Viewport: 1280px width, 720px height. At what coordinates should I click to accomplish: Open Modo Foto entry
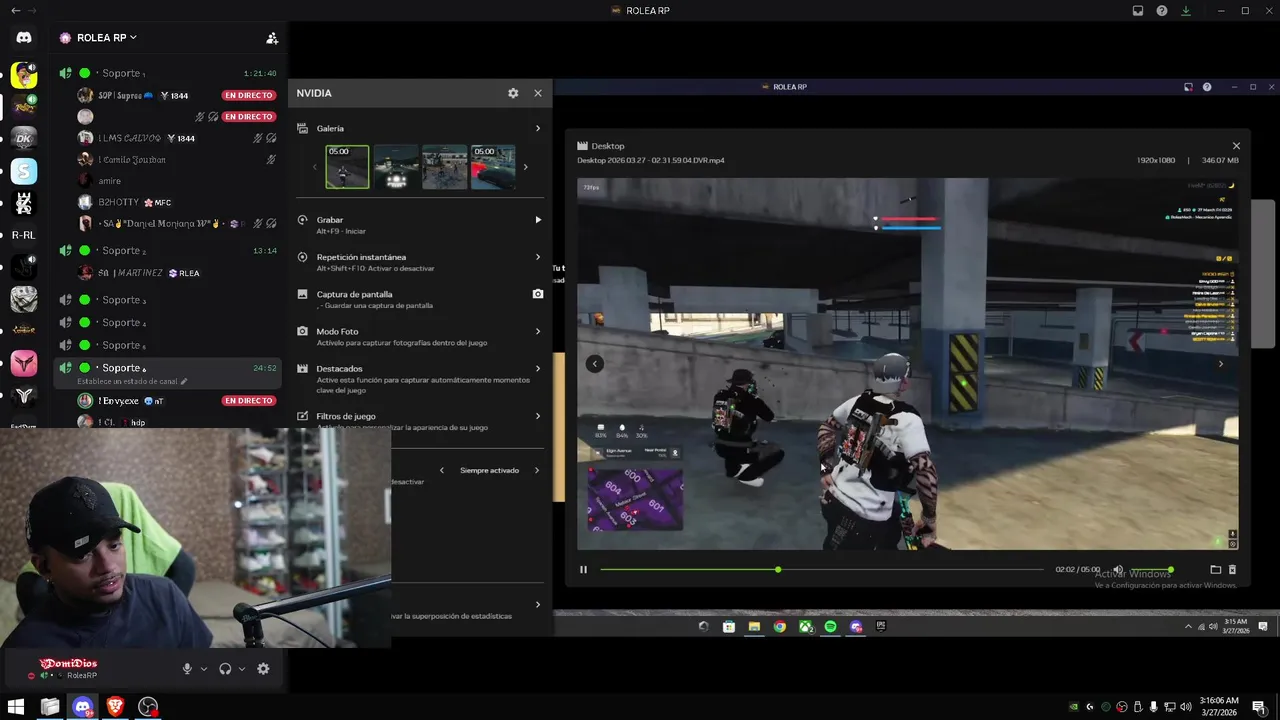click(x=420, y=336)
